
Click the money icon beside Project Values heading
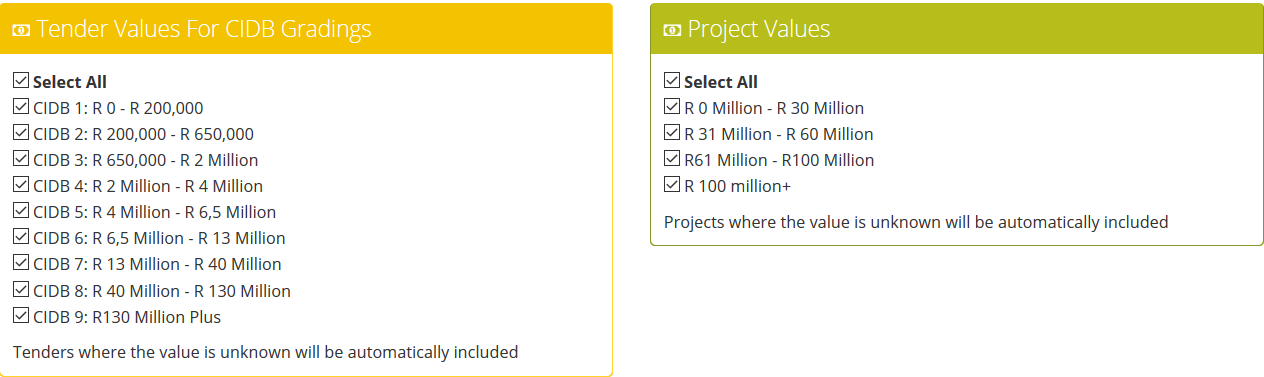pos(673,30)
